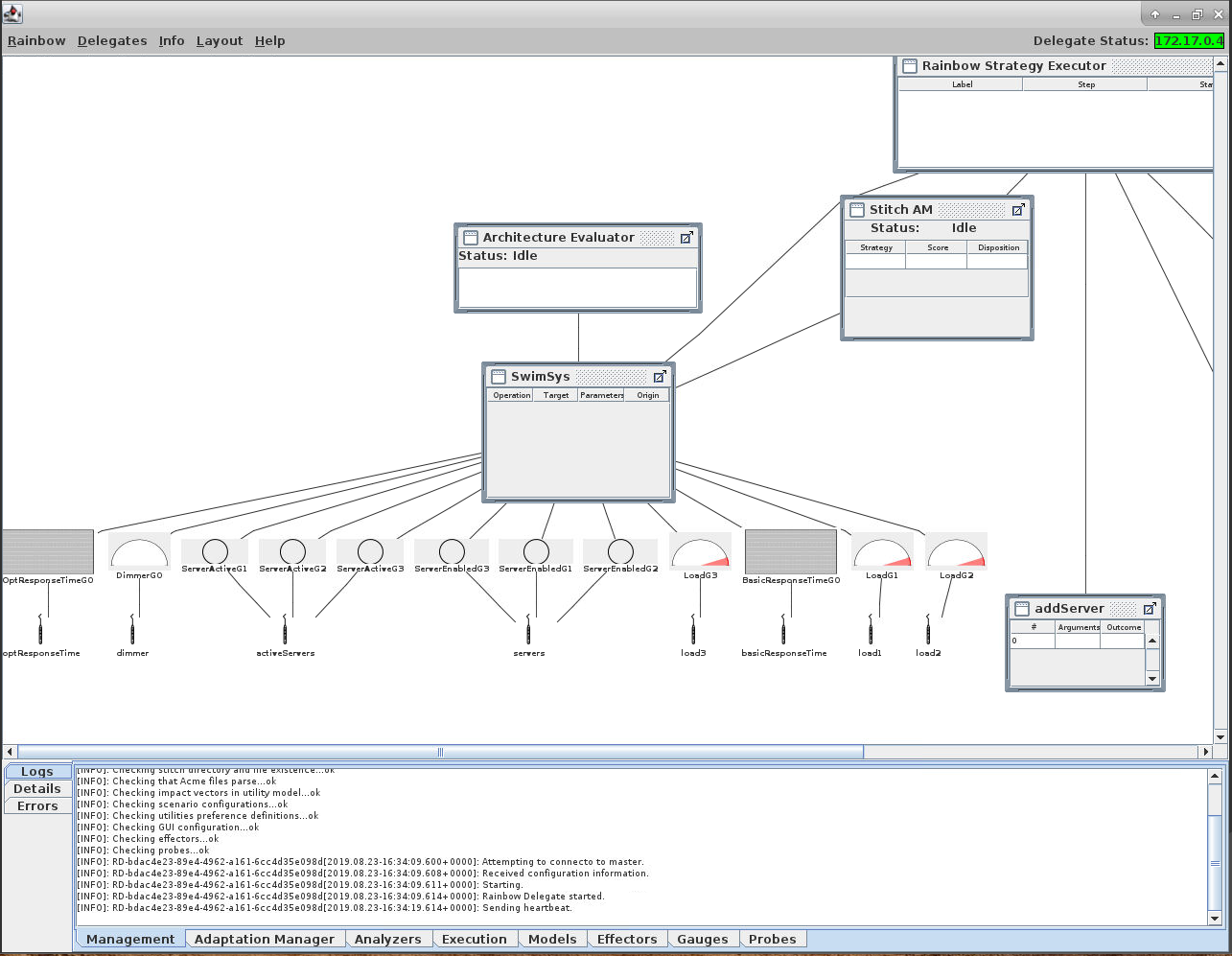1232x956 pixels.
Task: Open the Rainbow menu
Action: pyautogui.click(x=36, y=41)
